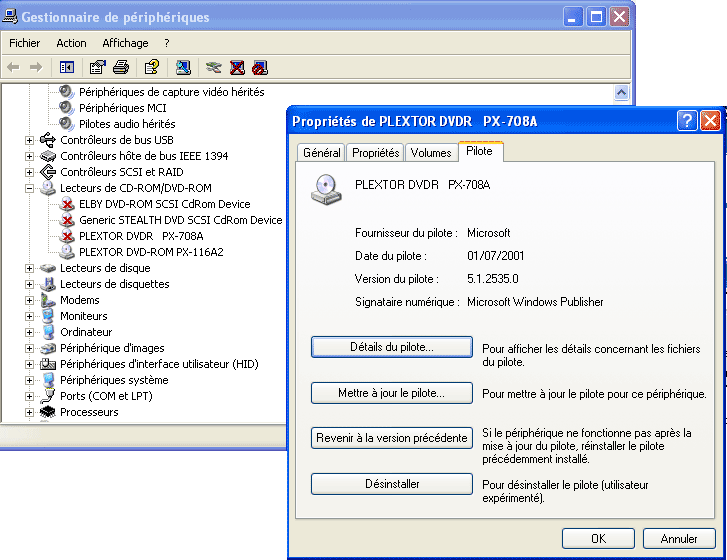The image size is (727, 560).
Task: Click the Generic STEALTH DVD disabled icon
Action: pos(67,220)
